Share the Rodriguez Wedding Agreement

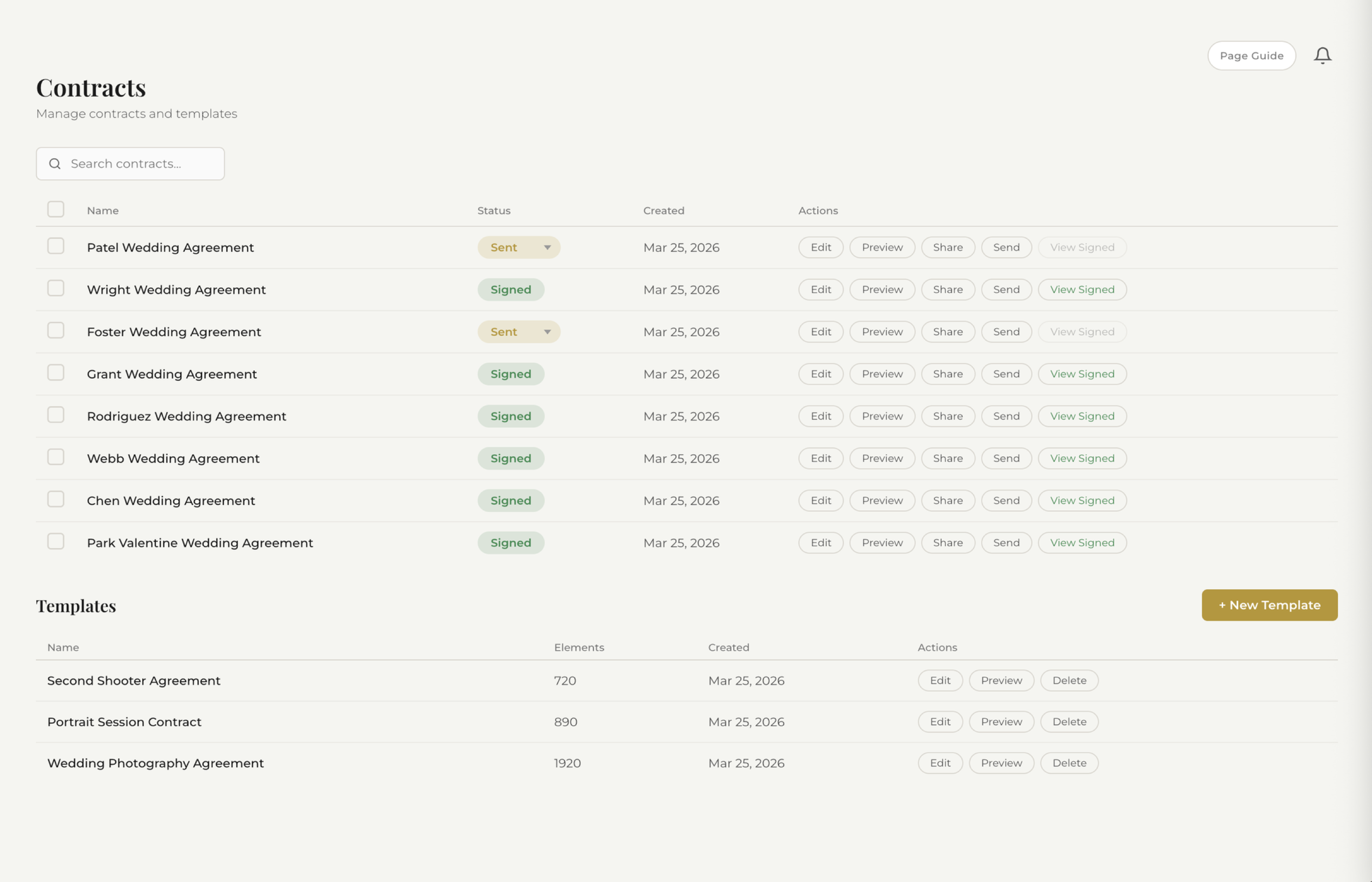coord(948,416)
